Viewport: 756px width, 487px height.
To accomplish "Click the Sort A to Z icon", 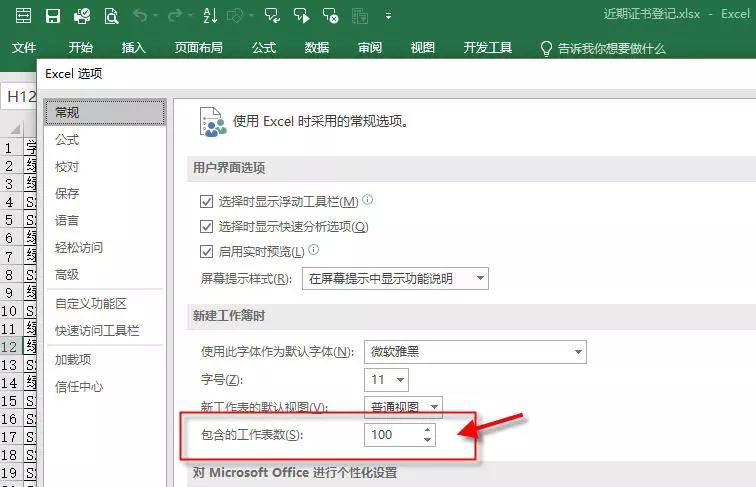I will click(209, 16).
